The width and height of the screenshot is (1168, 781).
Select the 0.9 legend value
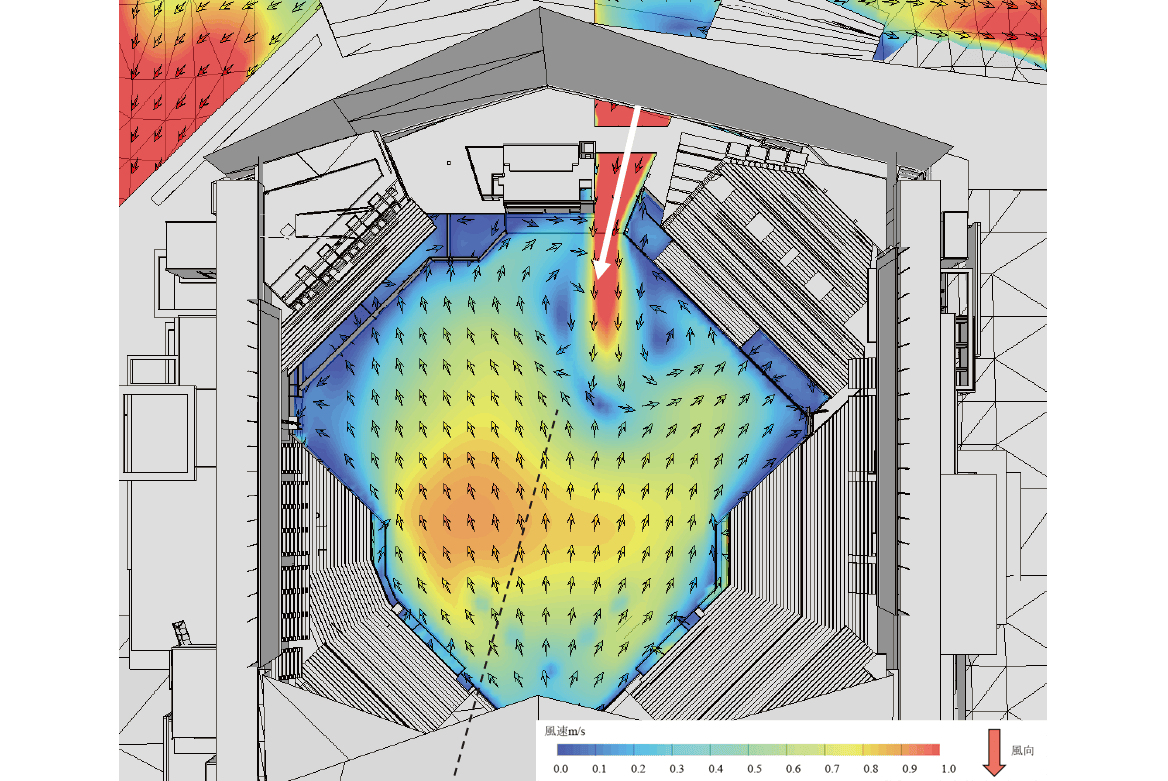point(909,769)
